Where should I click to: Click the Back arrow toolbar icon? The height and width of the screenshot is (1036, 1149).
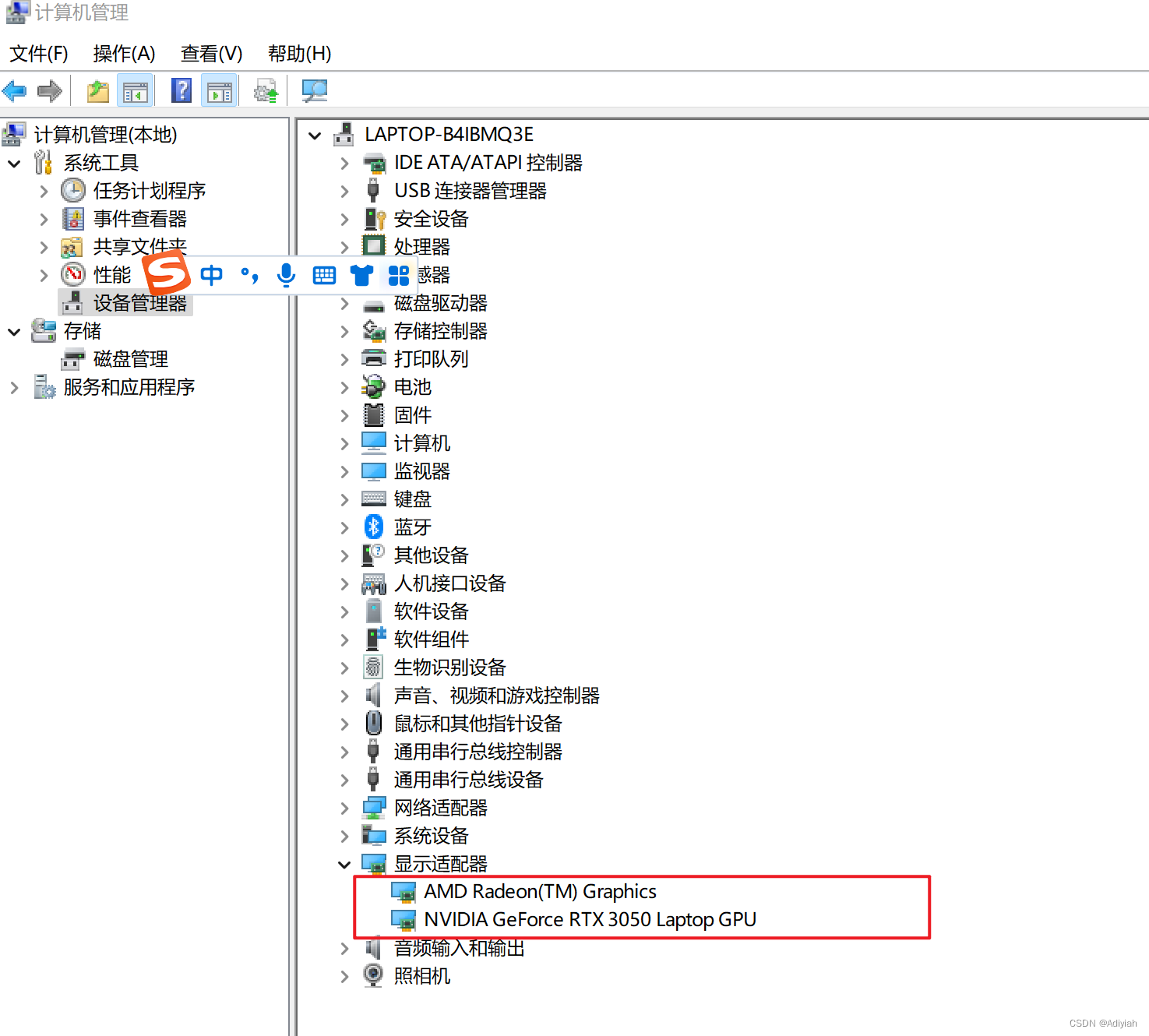click(x=15, y=91)
